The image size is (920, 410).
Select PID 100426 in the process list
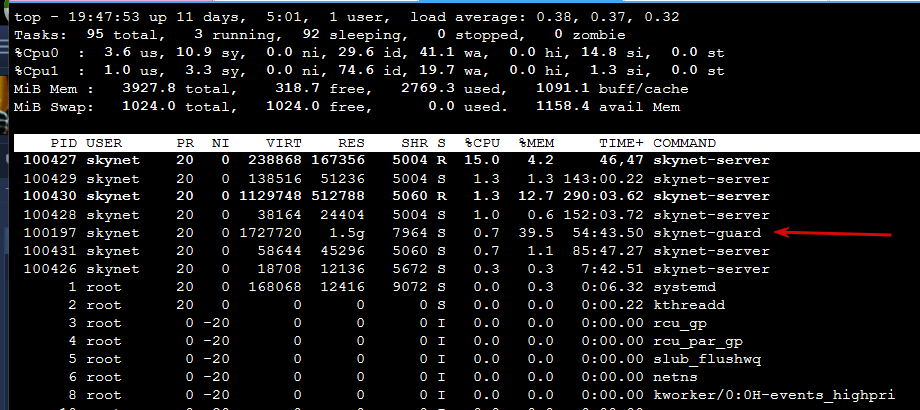[50, 269]
